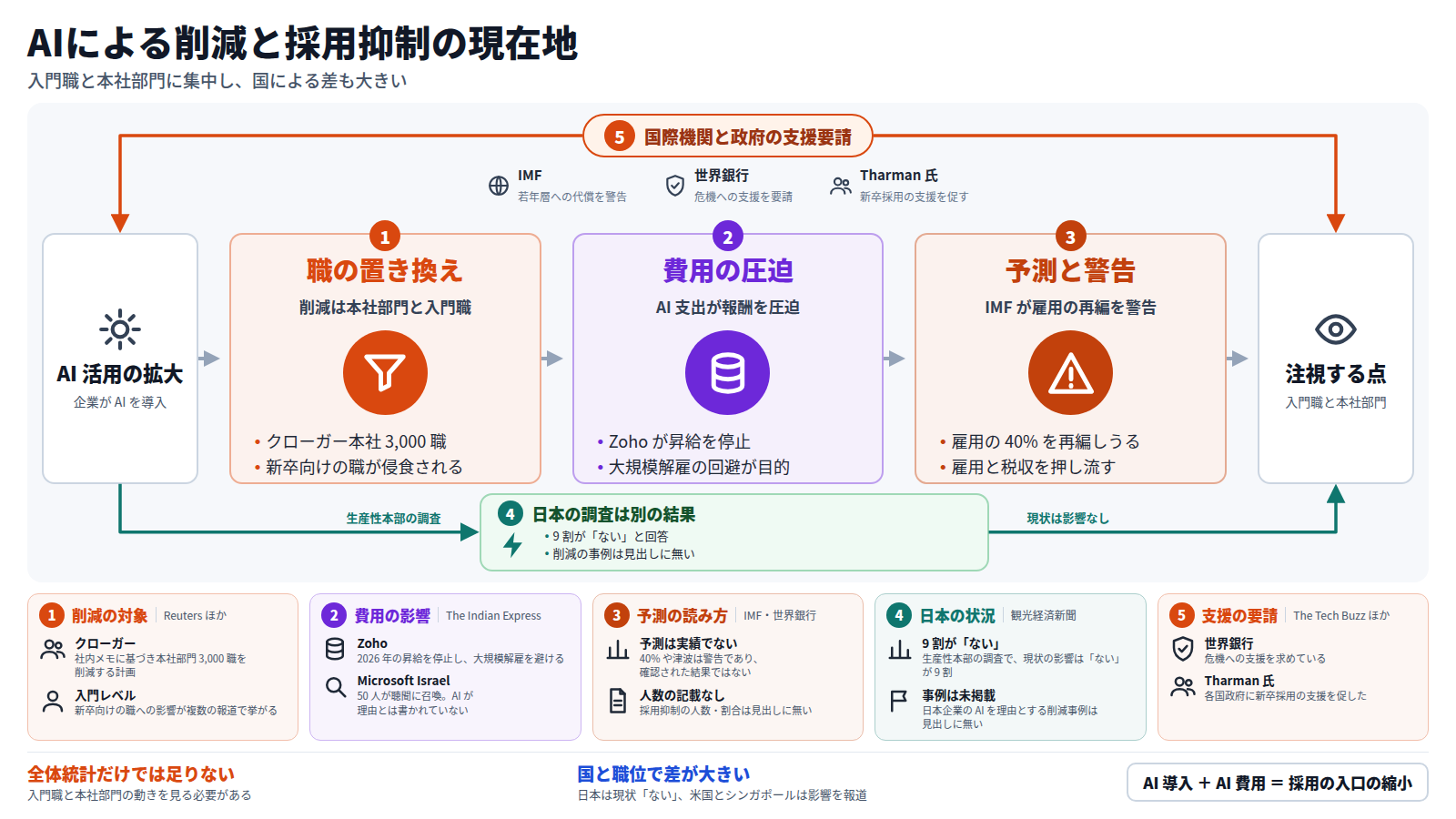The image size is (1456, 819).
Task: Click the eye icon above 注視する点
Action: click(x=1336, y=329)
